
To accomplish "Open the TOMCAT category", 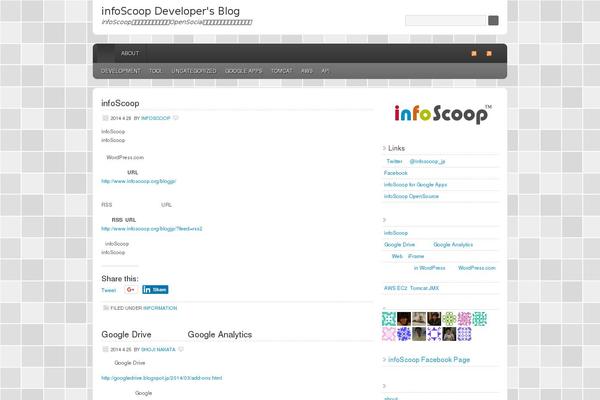I will [x=282, y=71].
